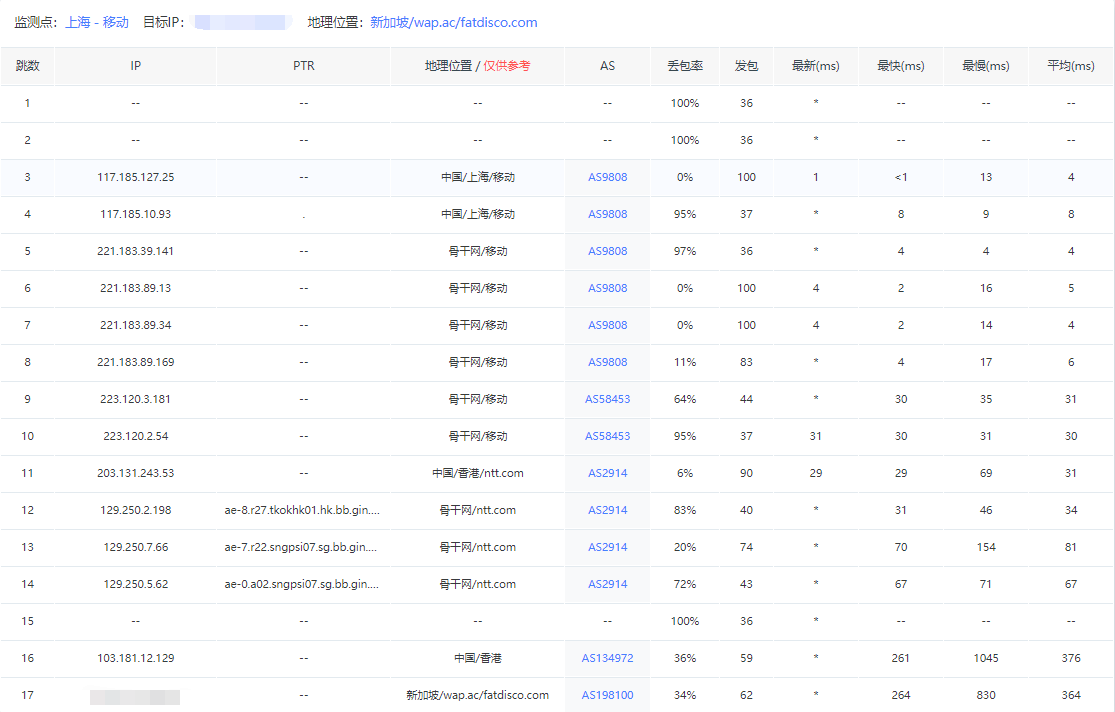Click the 154 slowest value in hop 13
This screenshot has width=1115, height=712.
986,547
